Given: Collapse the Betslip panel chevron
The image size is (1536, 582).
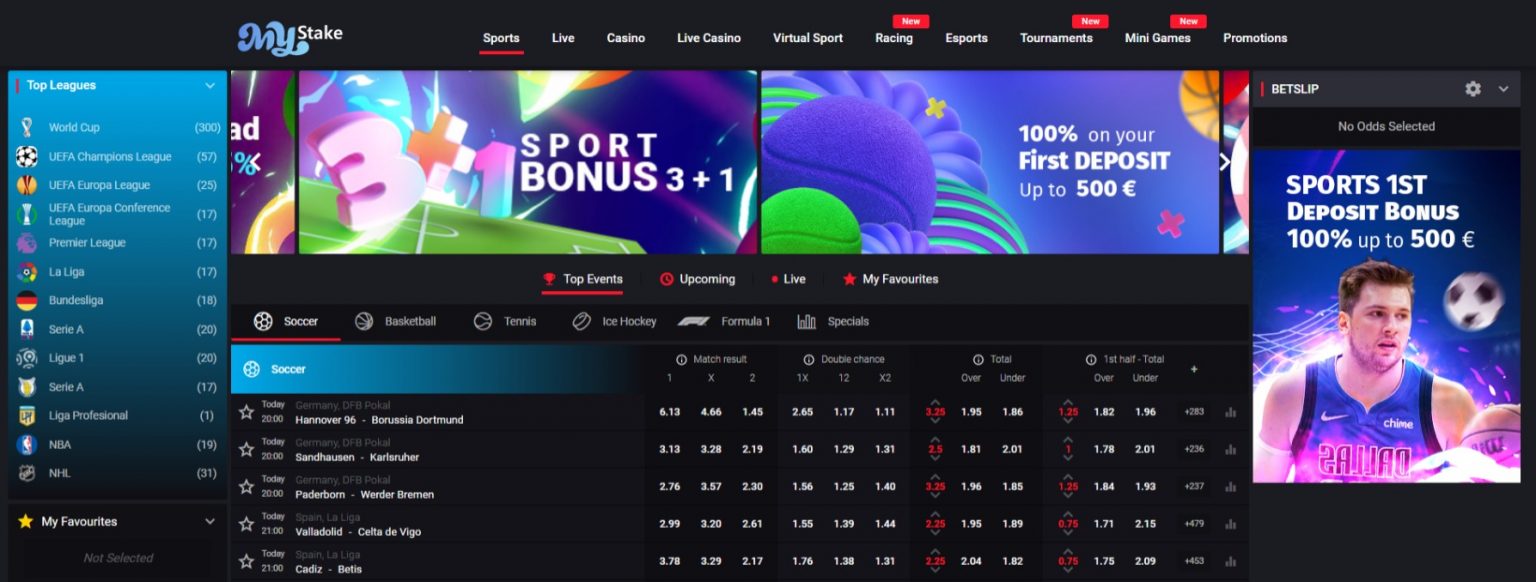Looking at the screenshot, I should tap(1503, 89).
